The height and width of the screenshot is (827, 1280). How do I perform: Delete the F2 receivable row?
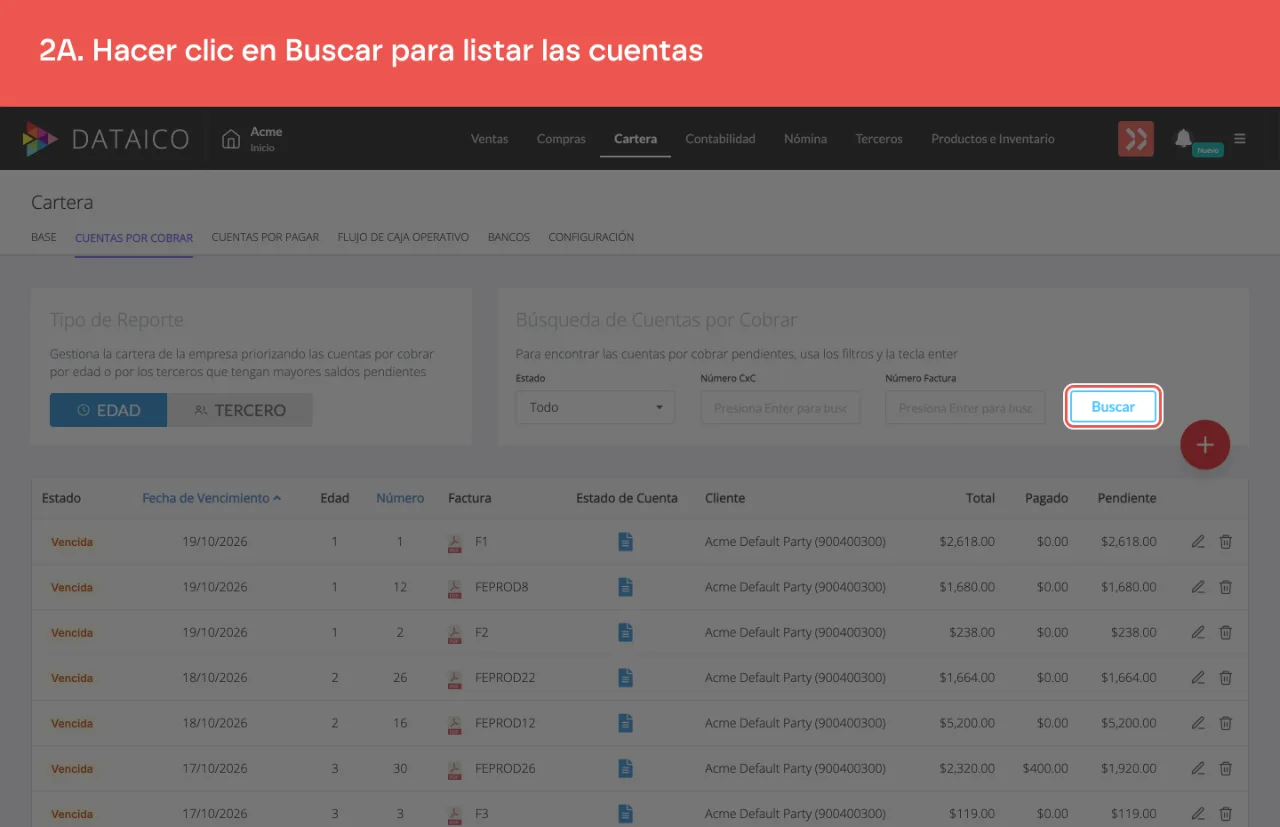(x=1226, y=632)
